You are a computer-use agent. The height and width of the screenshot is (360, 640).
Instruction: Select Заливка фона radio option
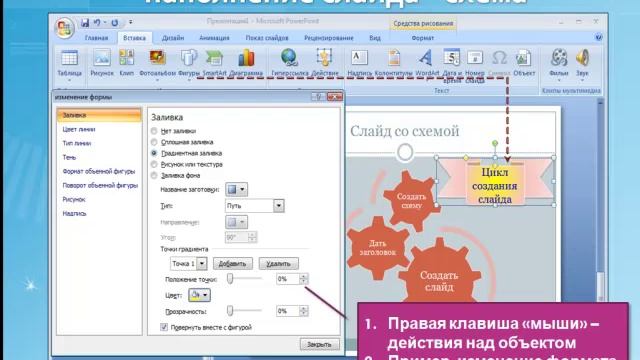[154, 176]
